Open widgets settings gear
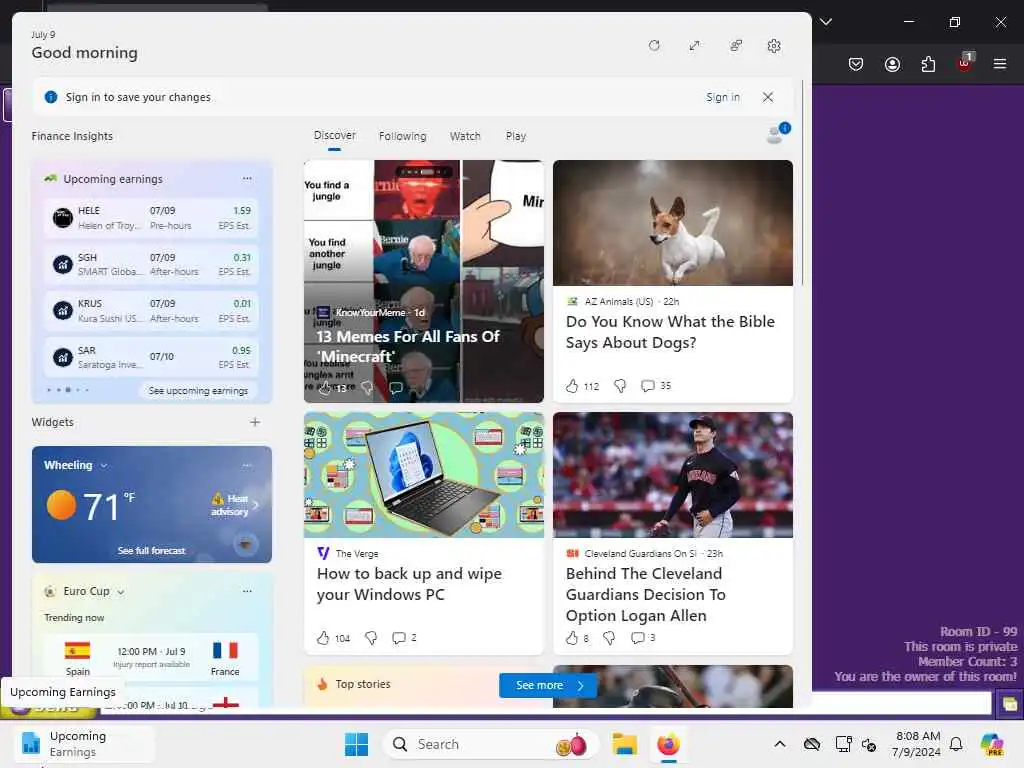Screen dimensions: 1024x768 [x=774, y=46]
